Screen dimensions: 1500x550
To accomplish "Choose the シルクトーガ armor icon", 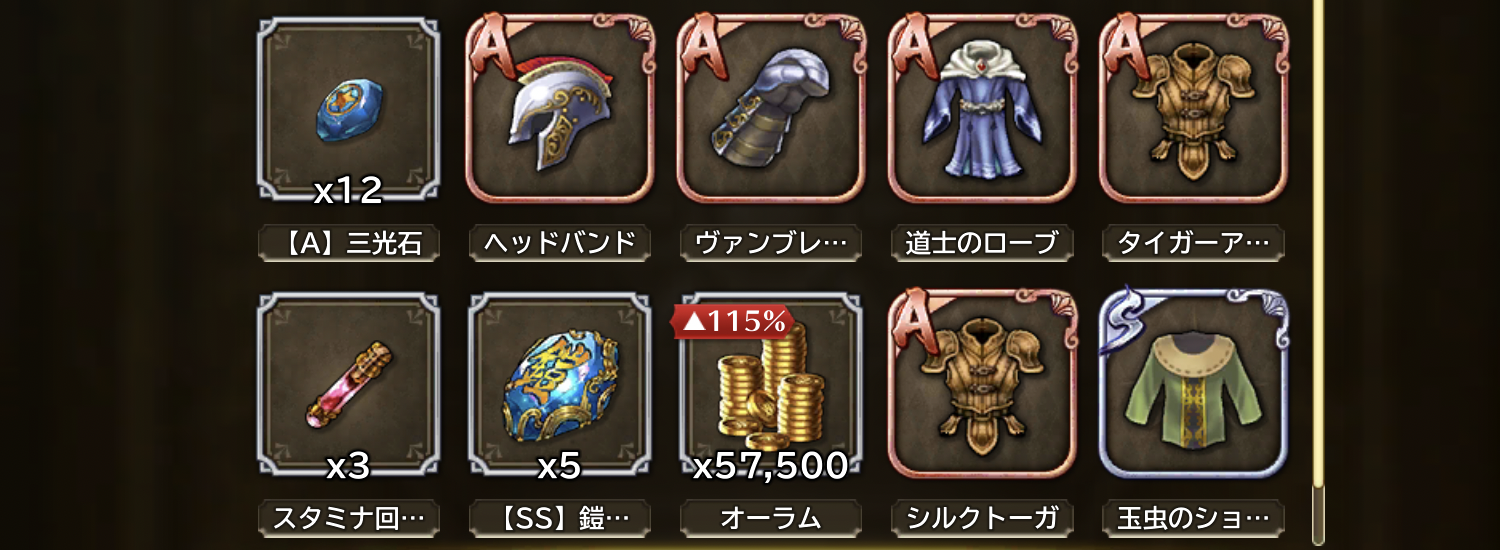I will (x=982, y=384).
